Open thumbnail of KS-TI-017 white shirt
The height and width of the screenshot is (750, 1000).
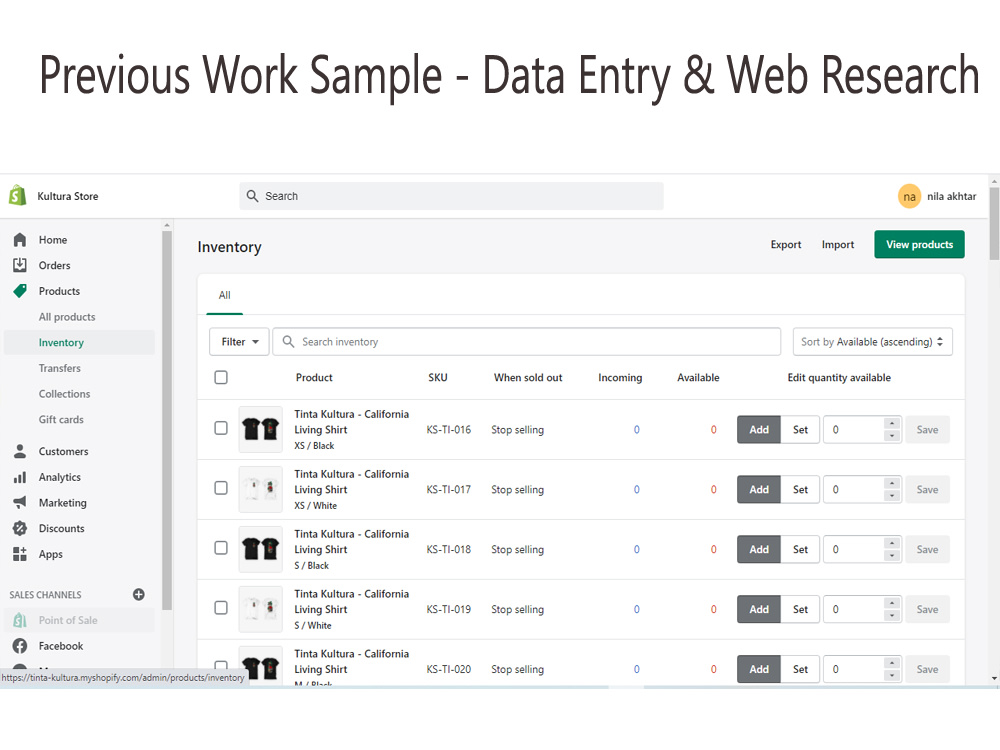pyautogui.click(x=260, y=489)
